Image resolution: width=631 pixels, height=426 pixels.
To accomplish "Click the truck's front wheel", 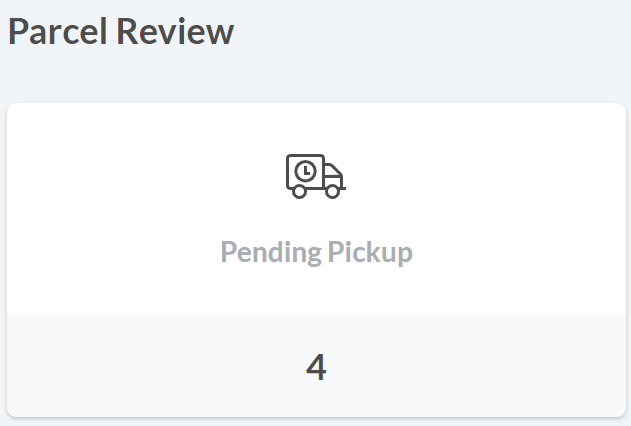I will (x=330, y=192).
